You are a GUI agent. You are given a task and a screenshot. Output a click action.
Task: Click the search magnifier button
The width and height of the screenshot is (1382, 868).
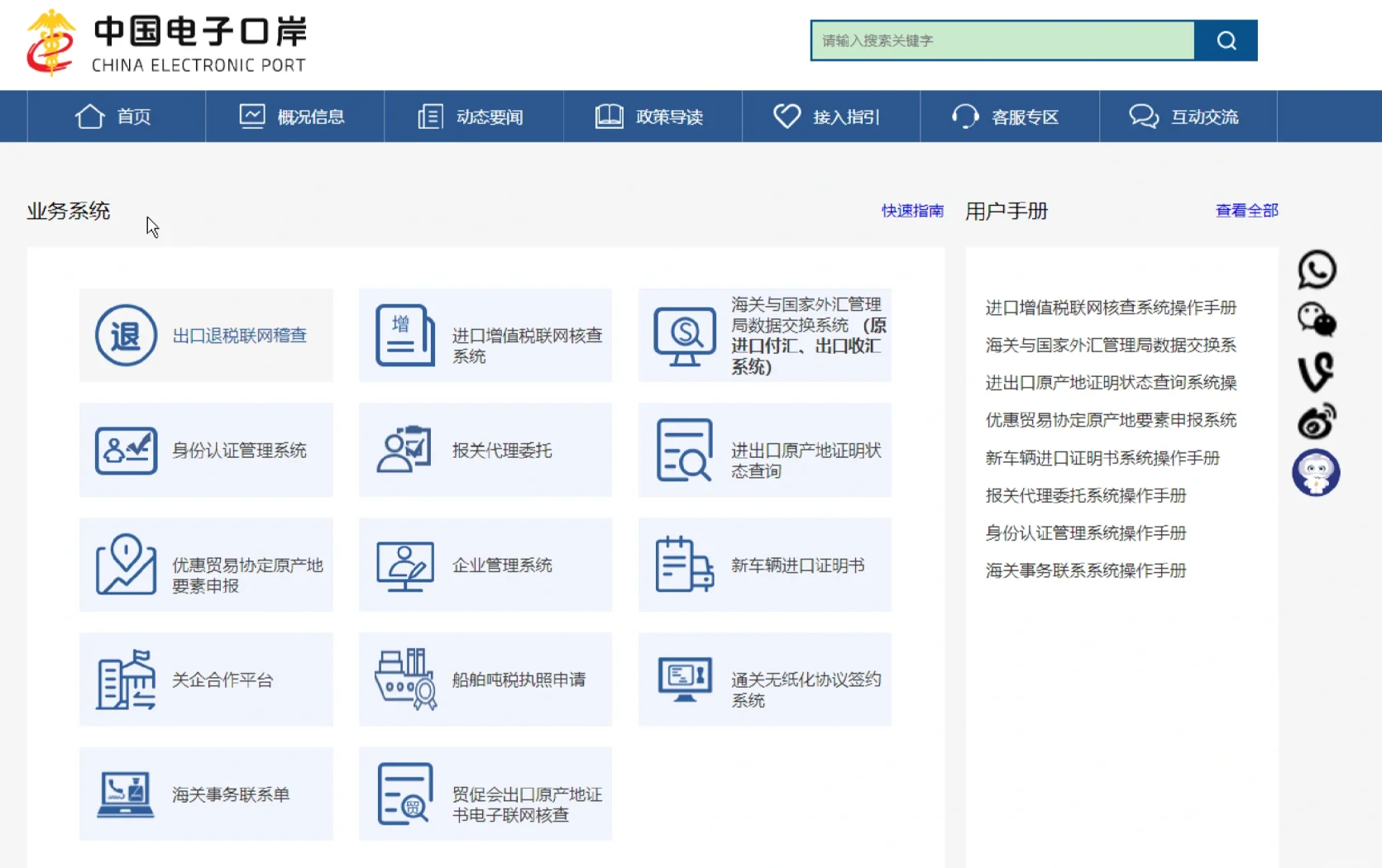[1227, 40]
